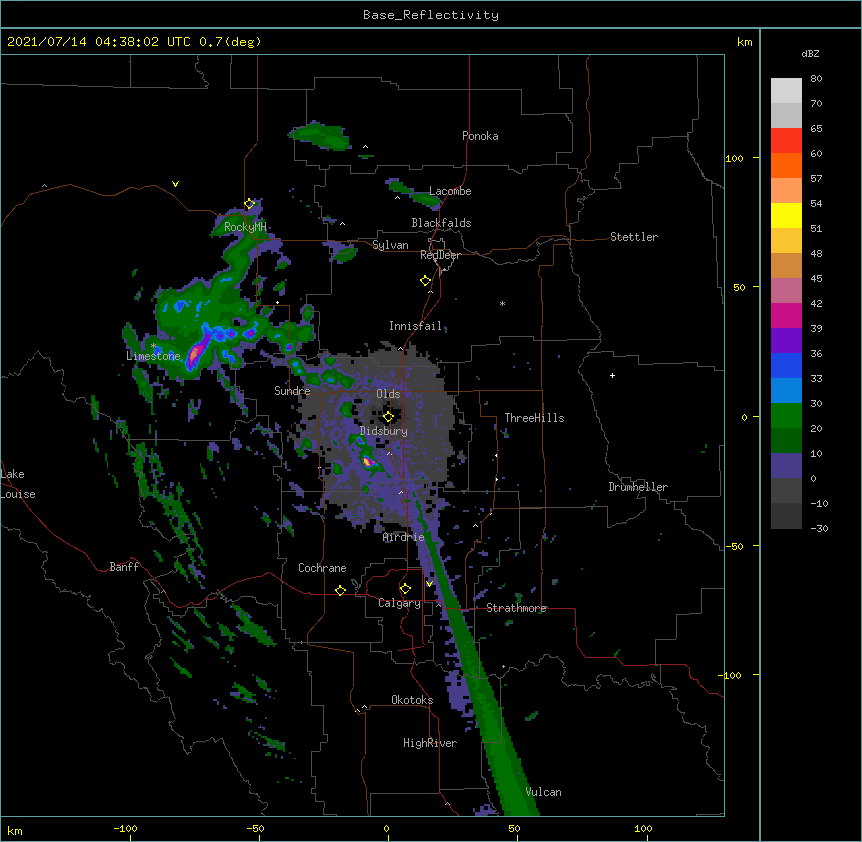This screenshot has height=842, width=862.
Task: Click the yellow diamond marker near RockyMH
Action: pyautogui.click(x=249, y=204)
